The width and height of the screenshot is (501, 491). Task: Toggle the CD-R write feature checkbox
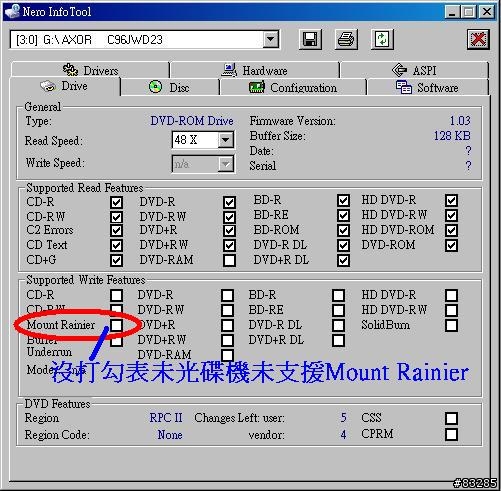click(116, 295)
